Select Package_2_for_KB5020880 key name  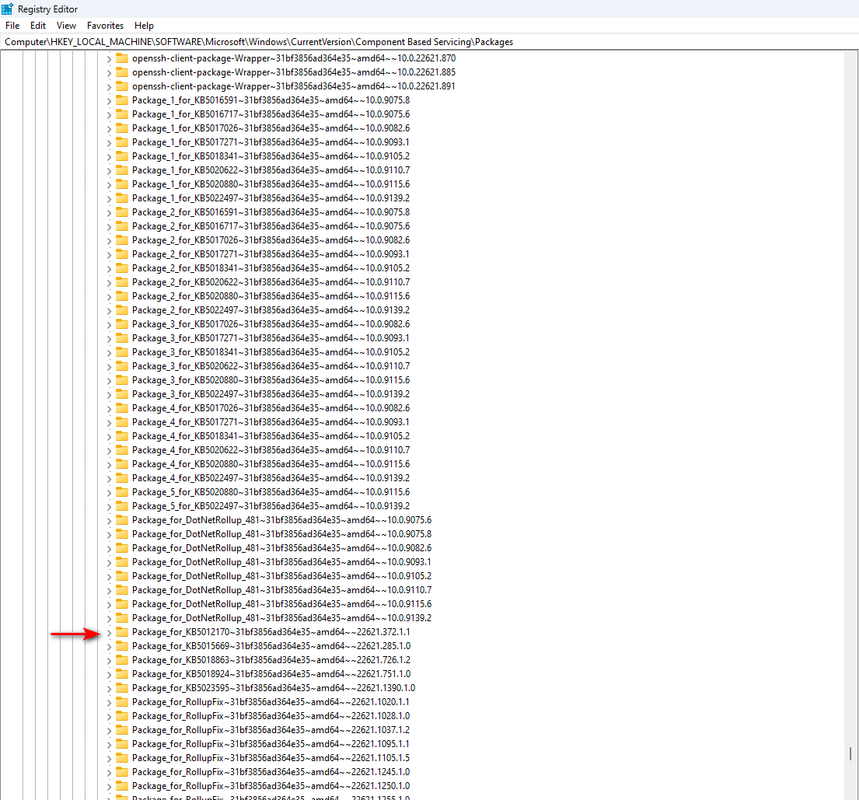click(271, 296)
